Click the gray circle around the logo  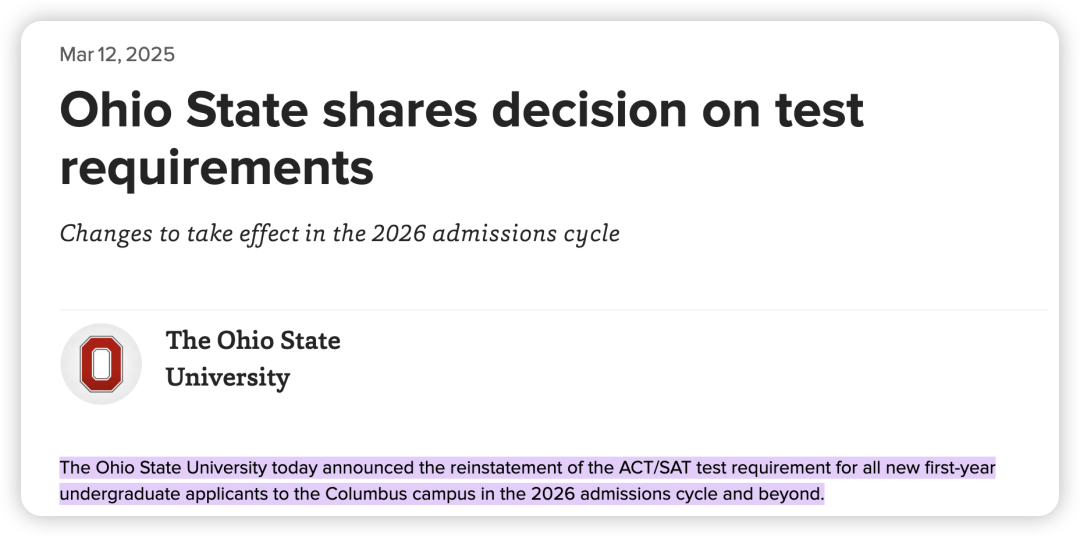101,364
